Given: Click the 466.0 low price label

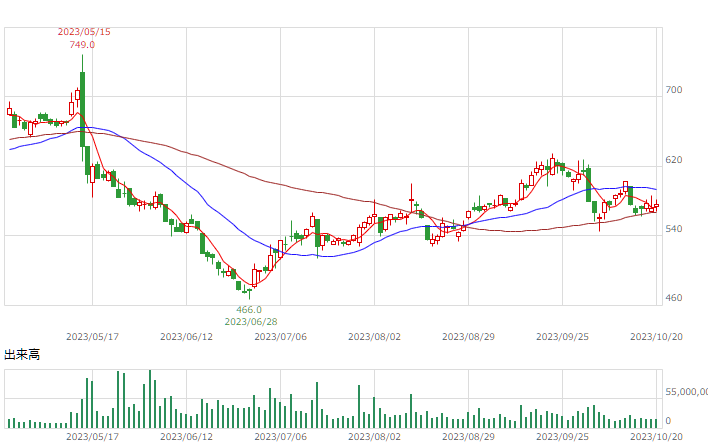Looking at the screenshot, I should [x=249, y=310].
